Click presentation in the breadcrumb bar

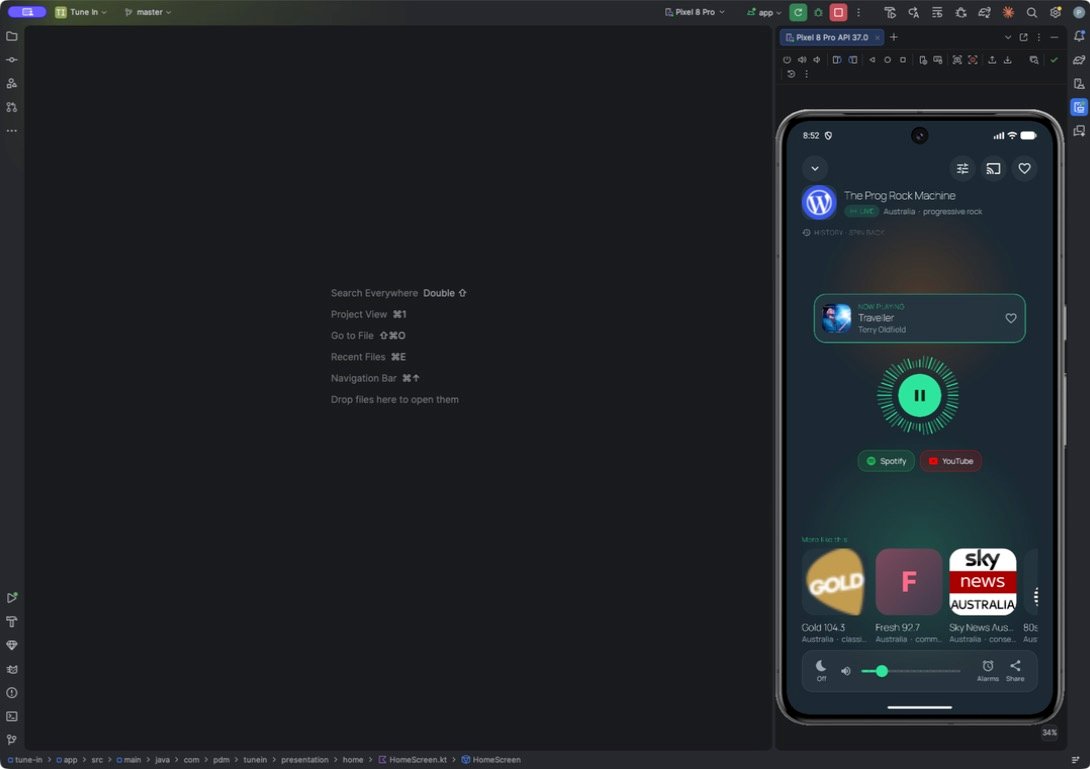click(304, 759)
